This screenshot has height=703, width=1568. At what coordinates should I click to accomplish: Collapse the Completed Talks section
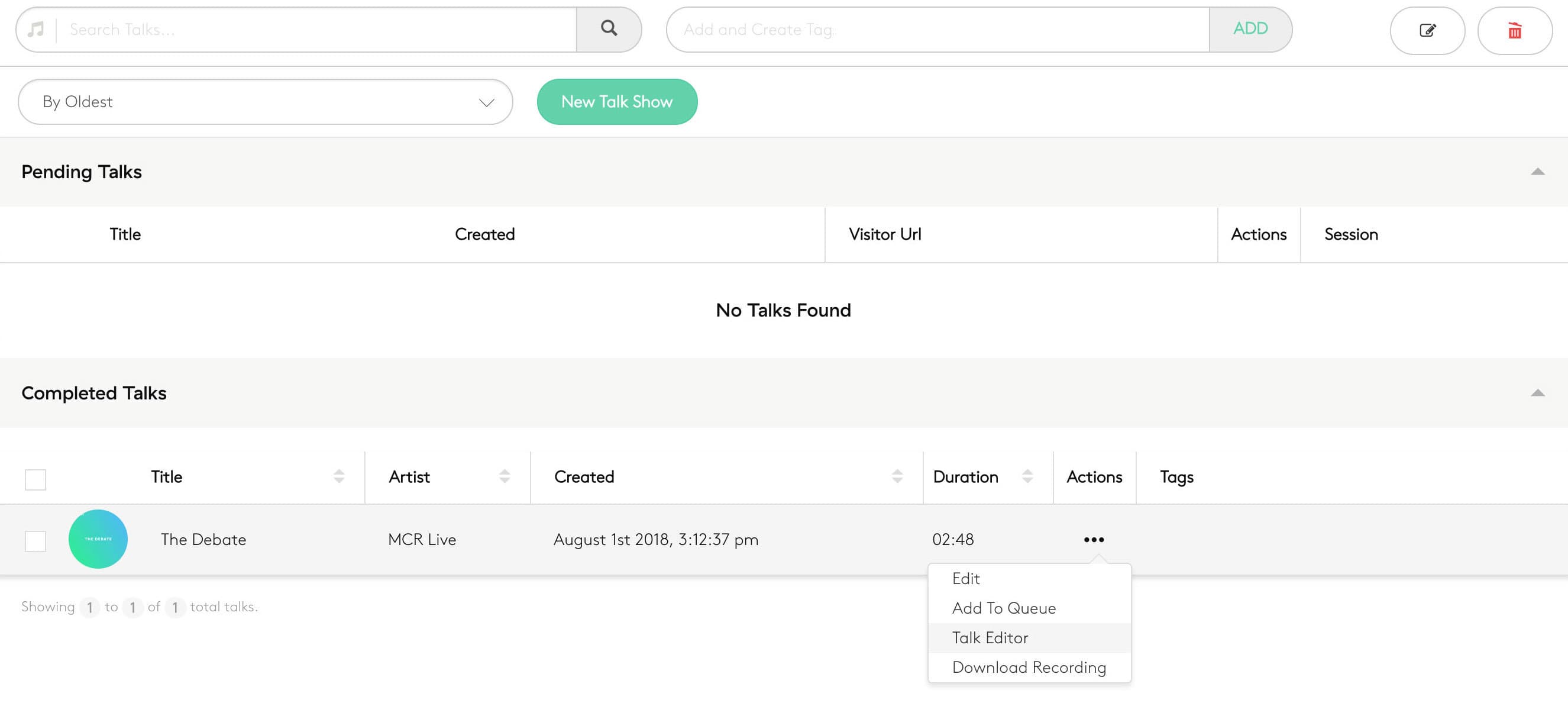(1537, 393)
